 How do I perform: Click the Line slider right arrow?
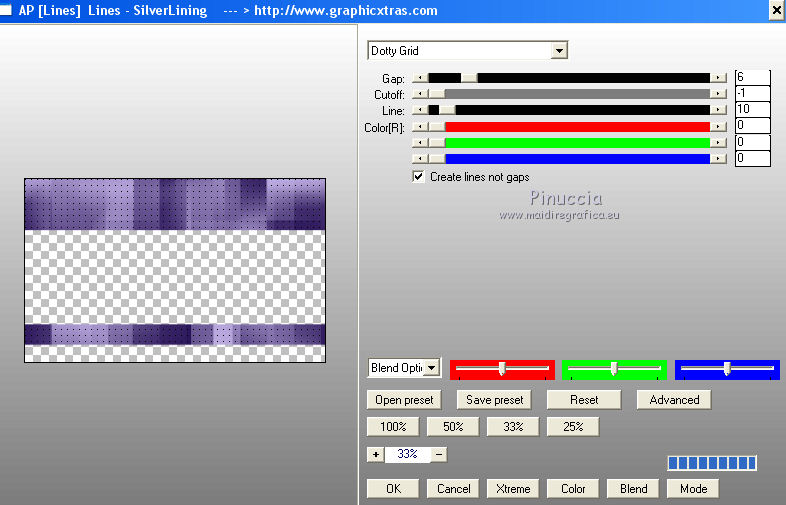coord(718,110)
